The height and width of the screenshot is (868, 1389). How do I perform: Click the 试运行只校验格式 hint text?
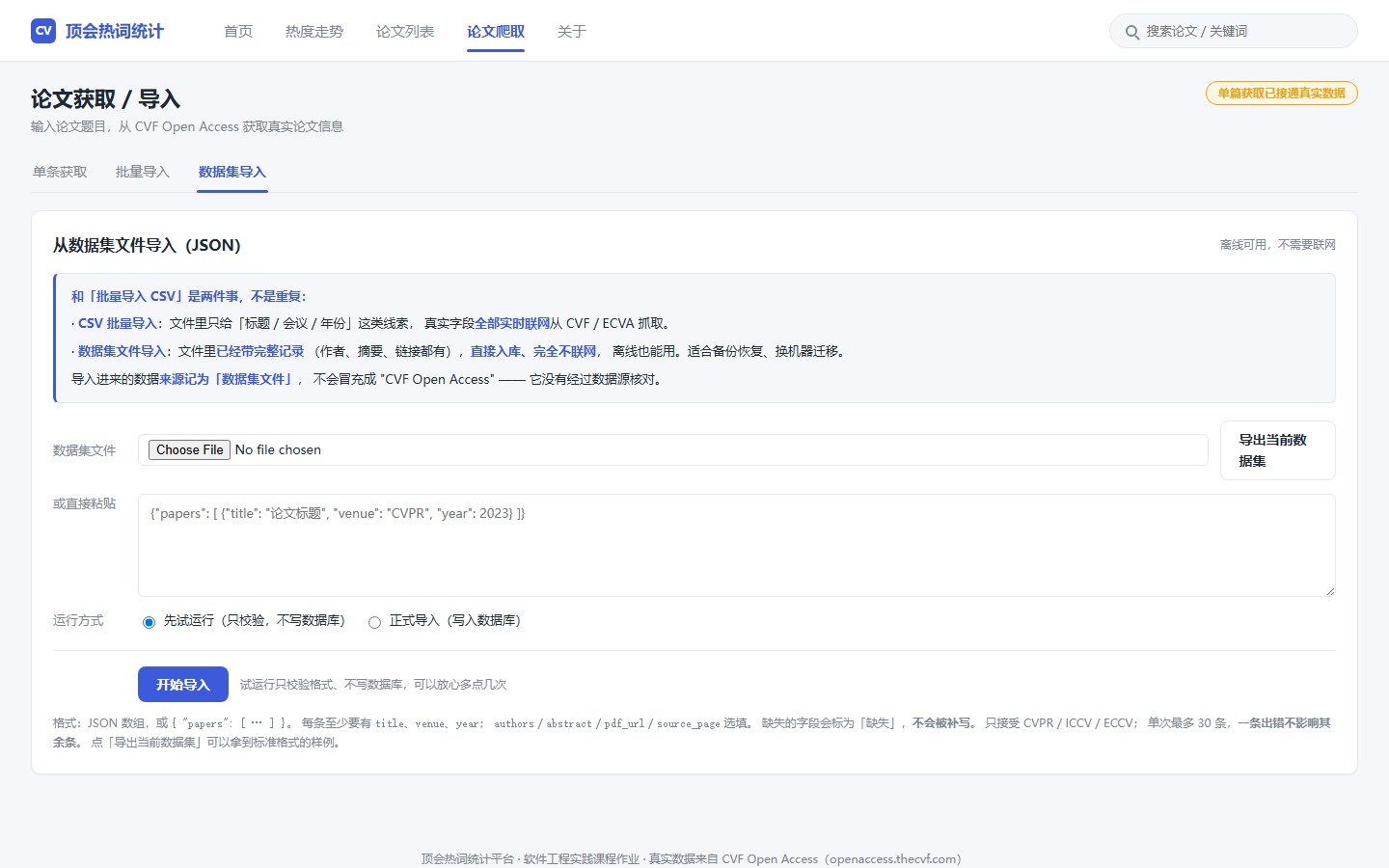tap(373, 685)
